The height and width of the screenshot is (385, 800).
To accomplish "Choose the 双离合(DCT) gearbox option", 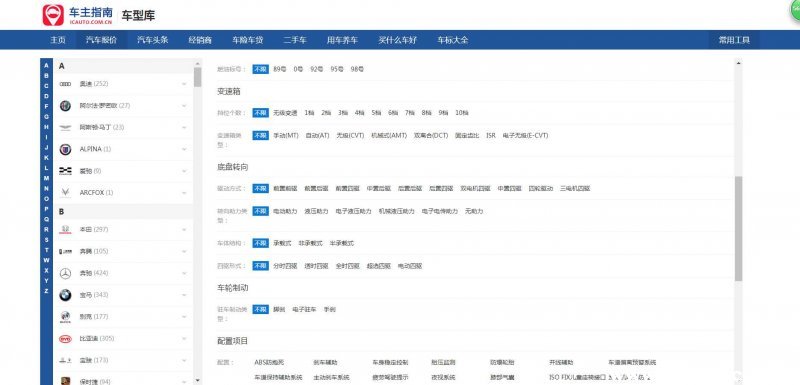I will (431, 135).
